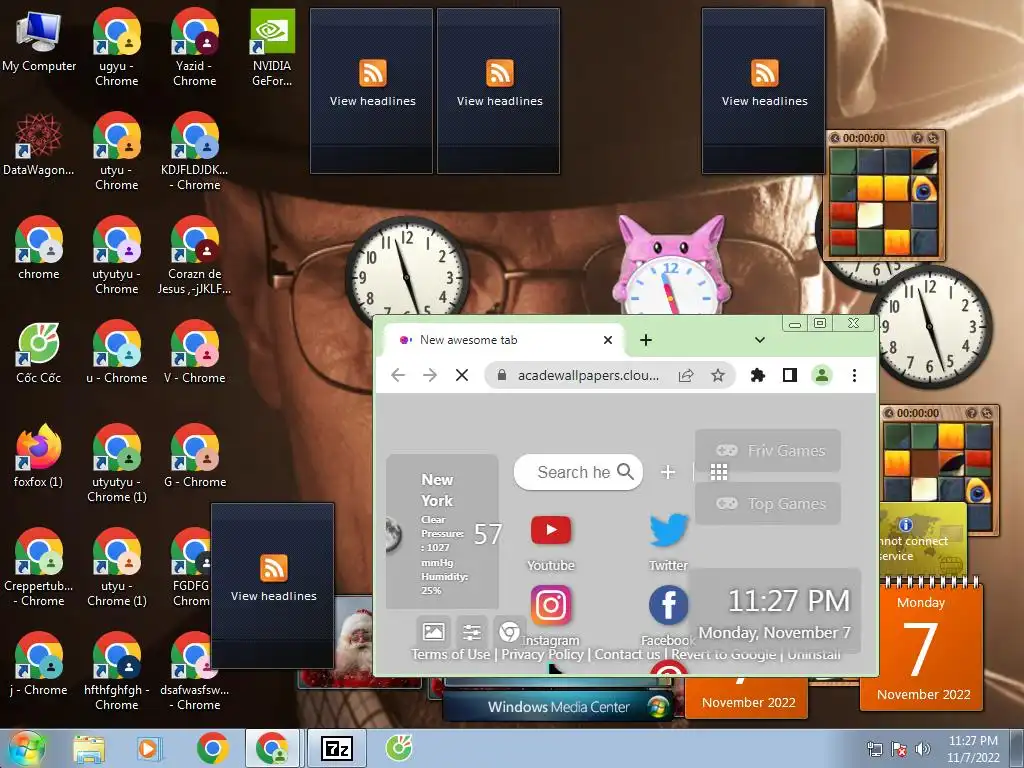
Task: Open Windows Explorer from taskbar
Action: click(x=89, y=750)
